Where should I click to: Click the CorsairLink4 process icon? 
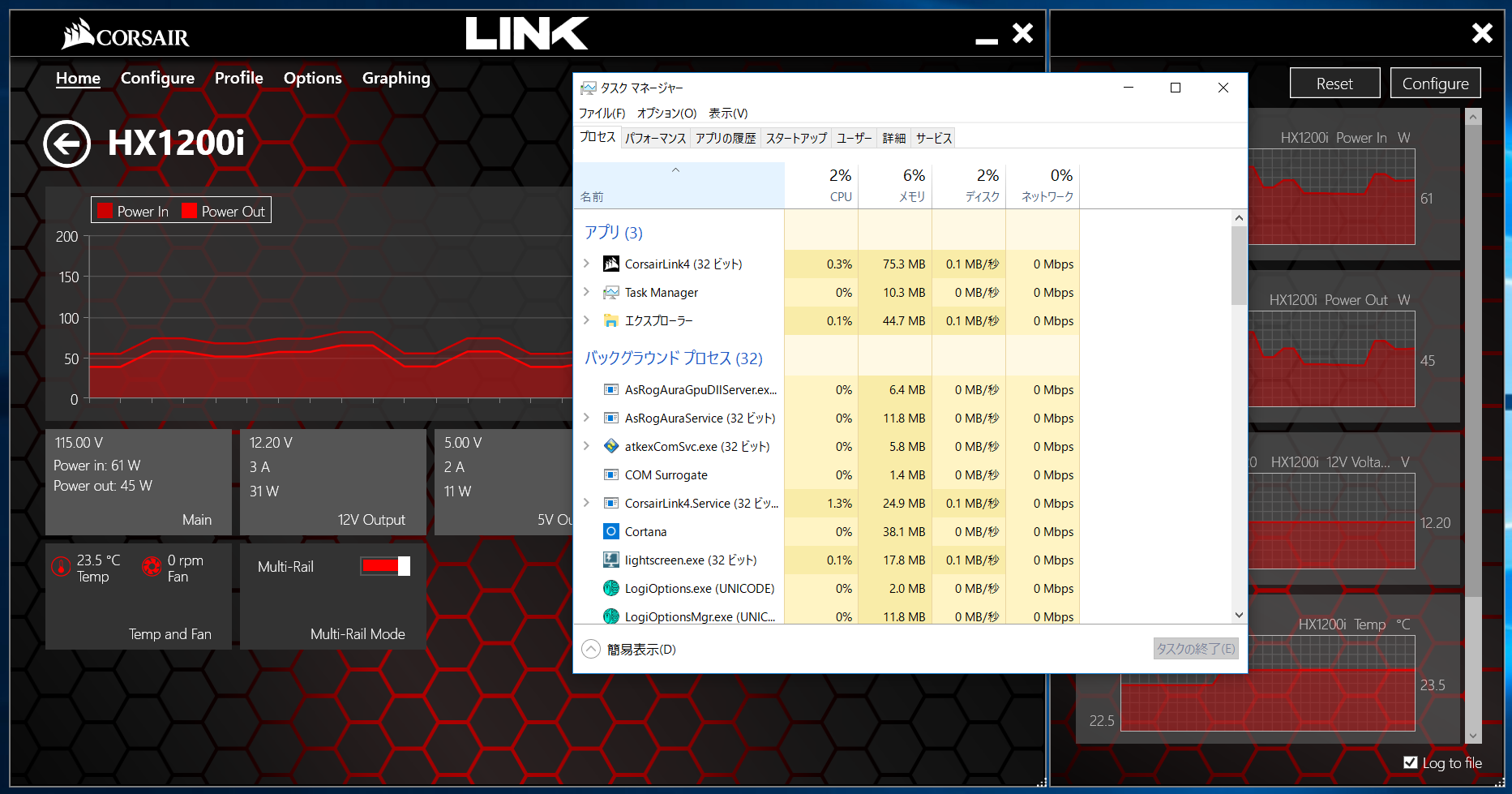tap(611, 264)
